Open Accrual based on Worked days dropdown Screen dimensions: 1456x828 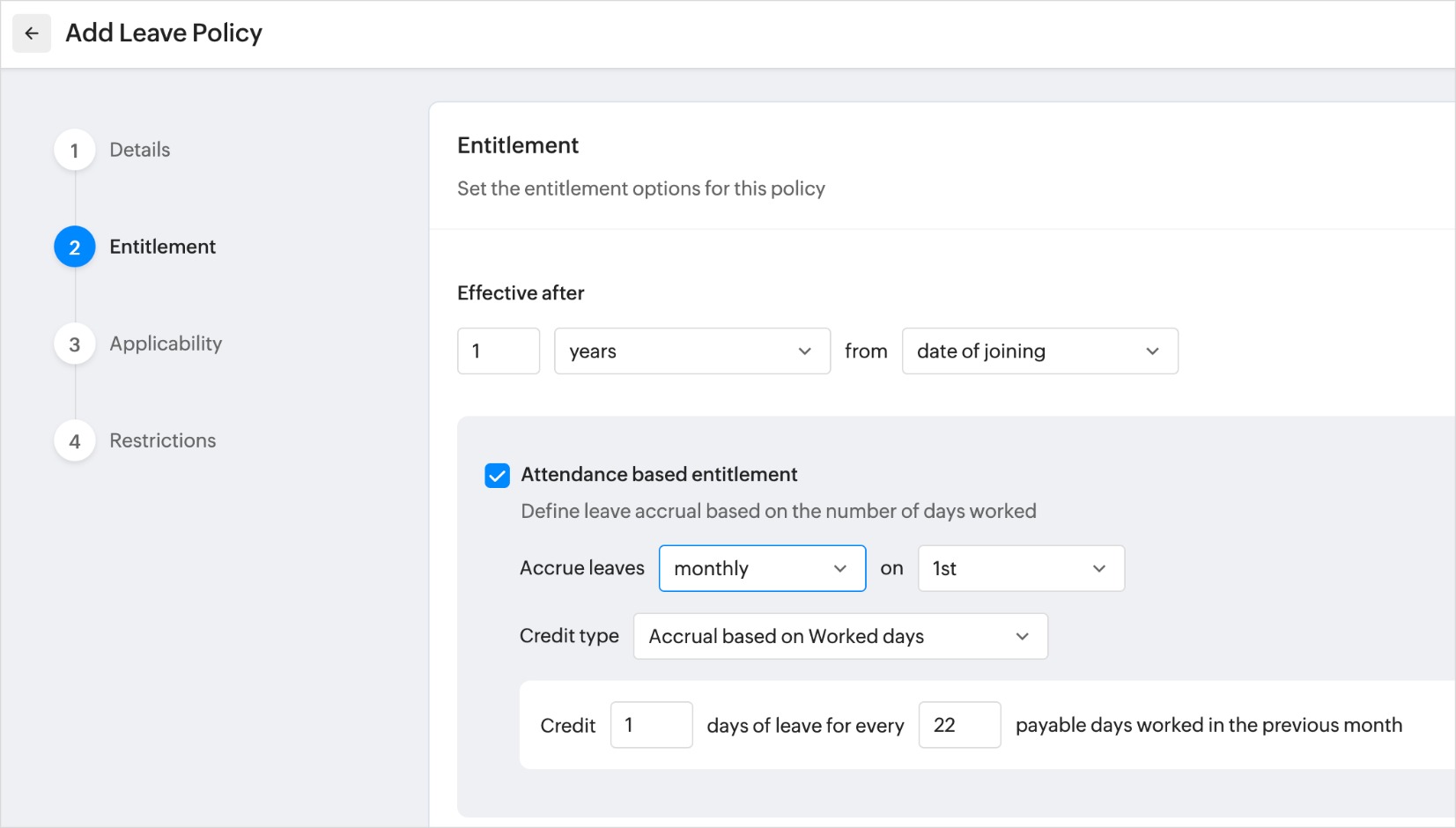[x=840, y=637]
